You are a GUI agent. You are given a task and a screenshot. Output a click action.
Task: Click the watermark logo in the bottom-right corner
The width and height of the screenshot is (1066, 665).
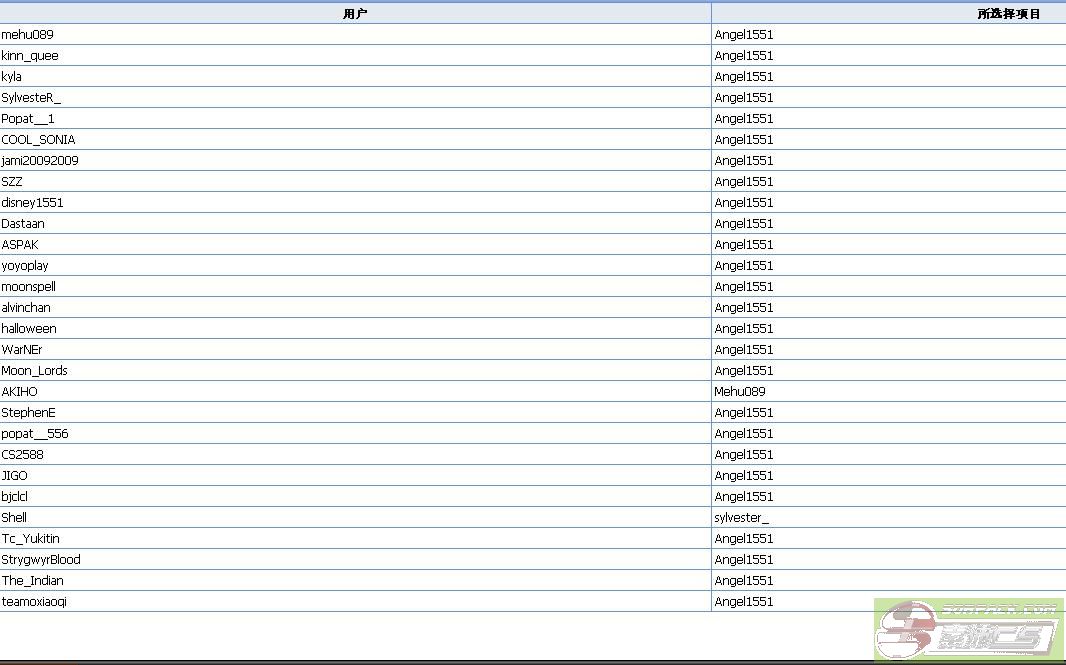pyautogui.click(x=968, y=630)
